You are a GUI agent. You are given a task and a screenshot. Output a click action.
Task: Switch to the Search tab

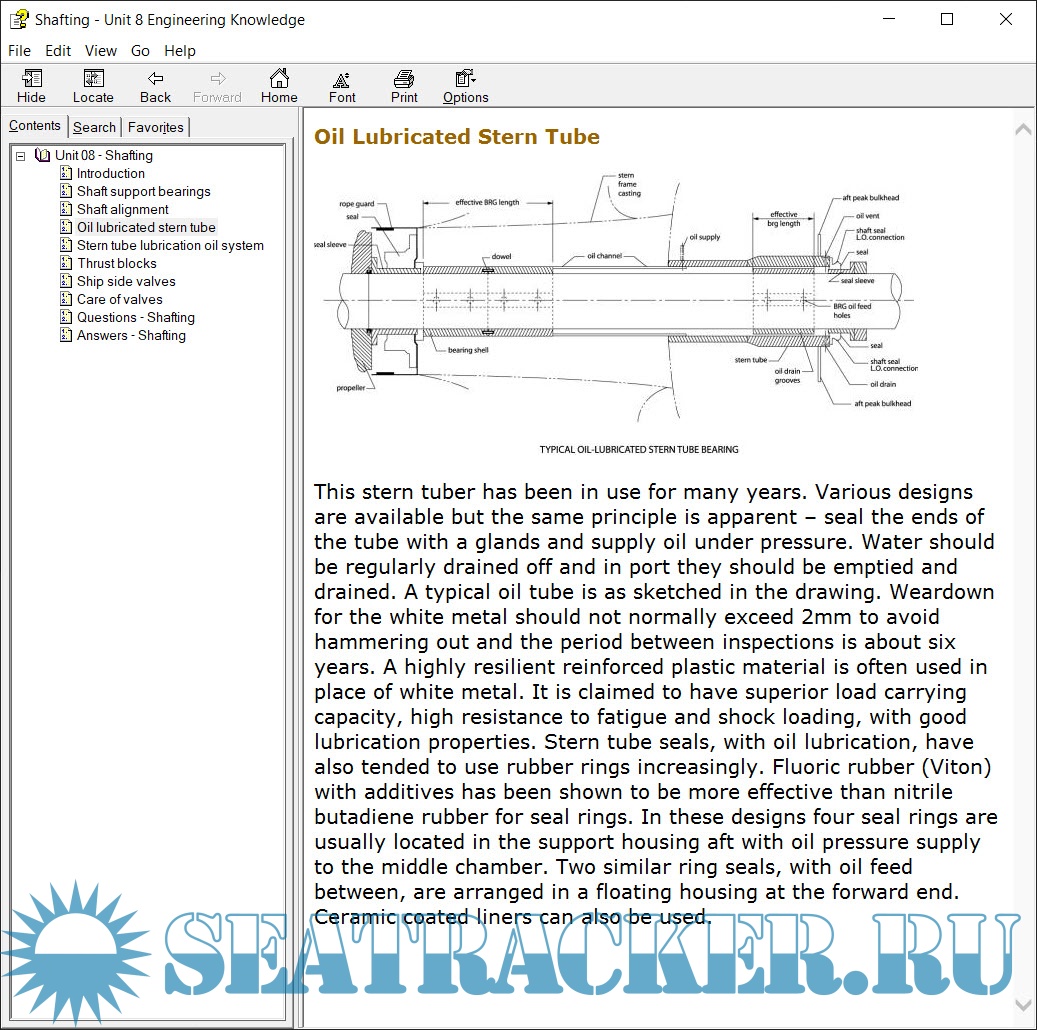coord(94,127)
